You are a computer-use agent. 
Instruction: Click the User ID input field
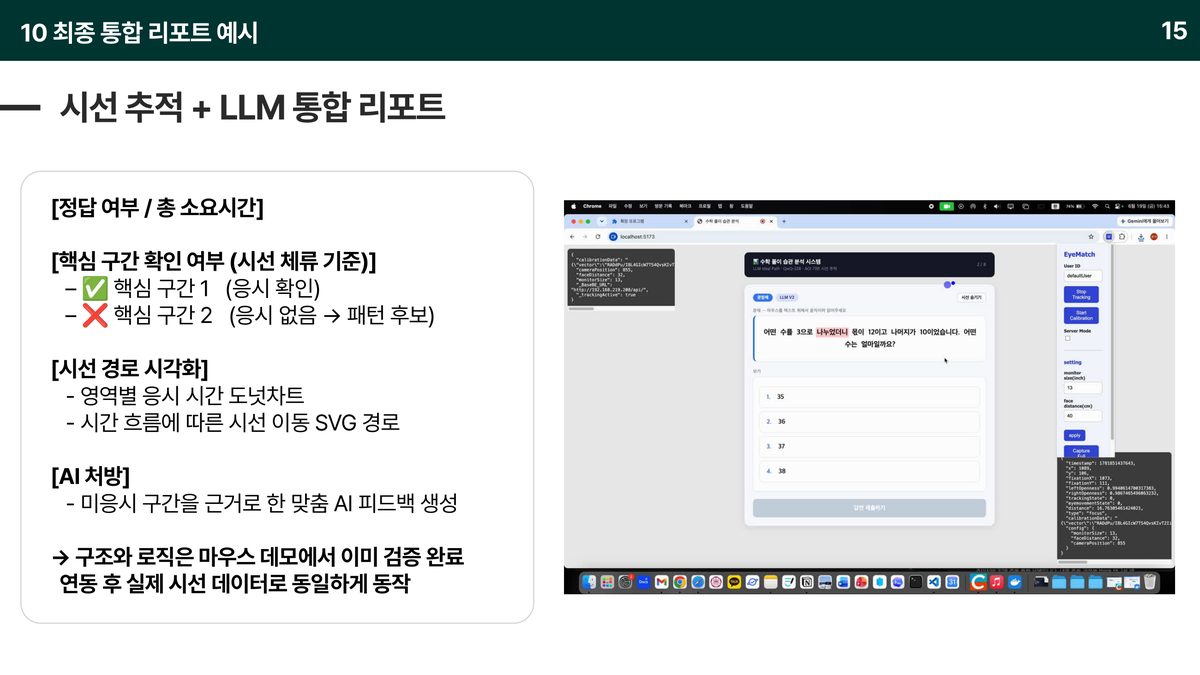click(x=1083, y=275)
